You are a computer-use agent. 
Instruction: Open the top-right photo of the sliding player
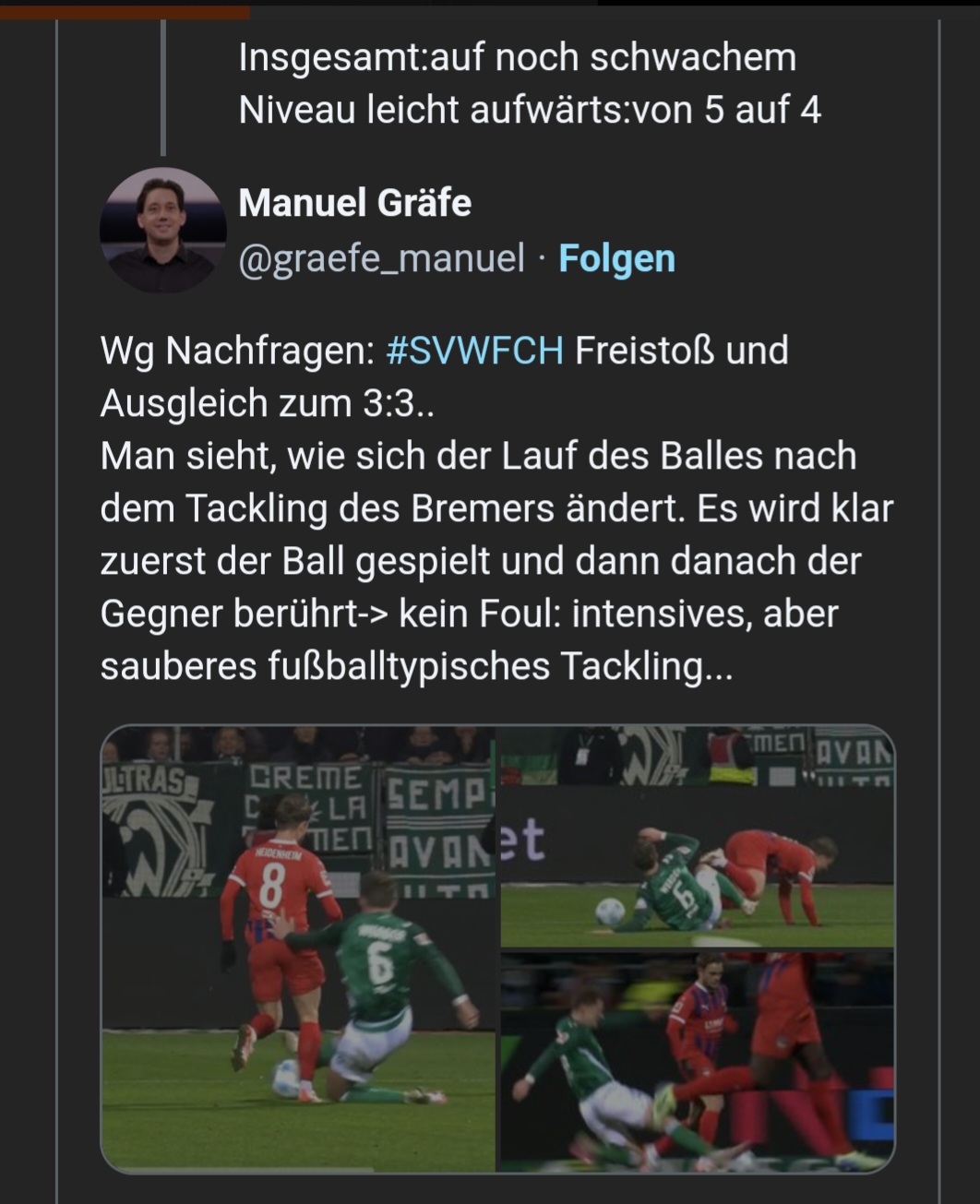click(x=698, y=836)
